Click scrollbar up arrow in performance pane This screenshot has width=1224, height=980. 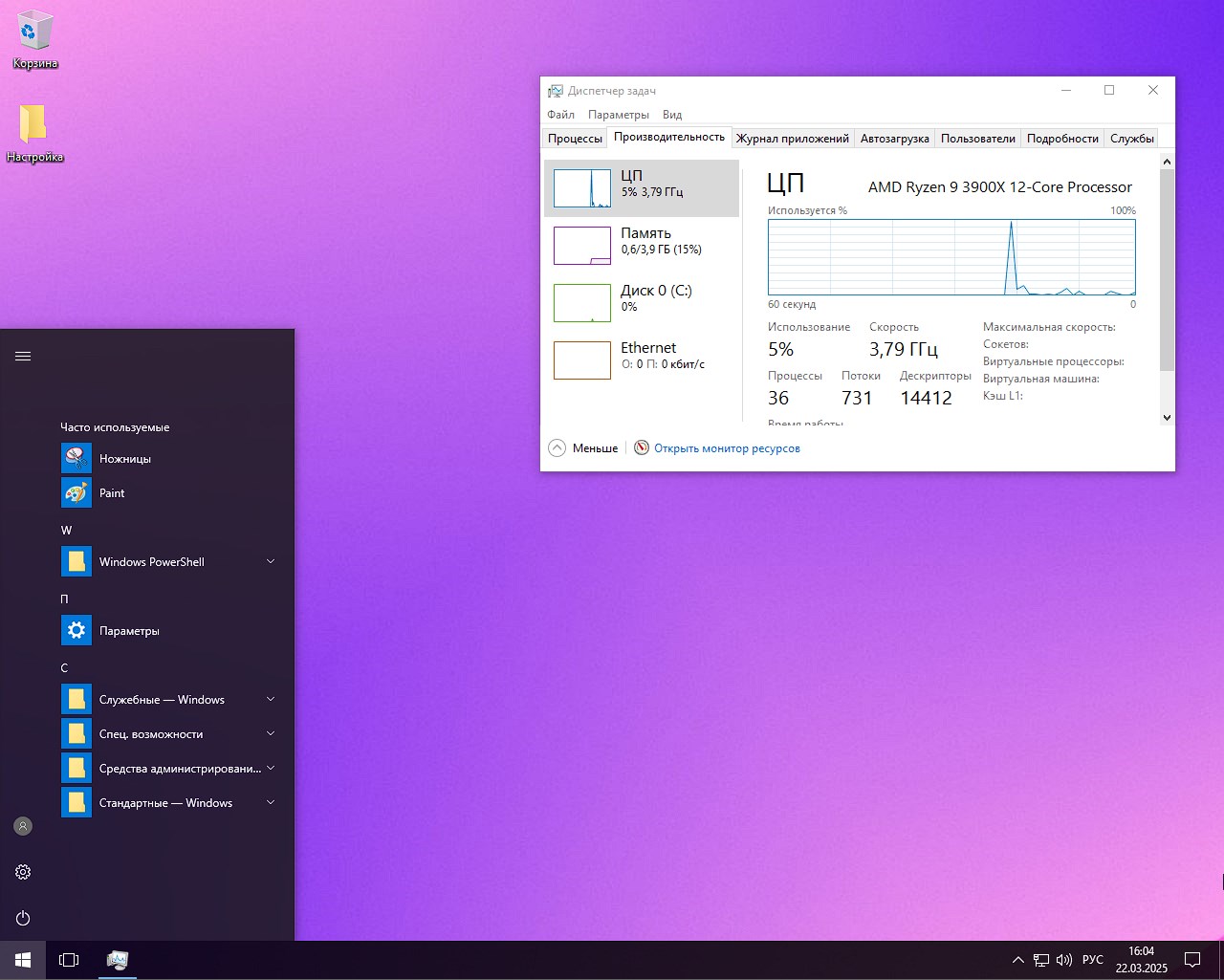tap(1167, 162)
